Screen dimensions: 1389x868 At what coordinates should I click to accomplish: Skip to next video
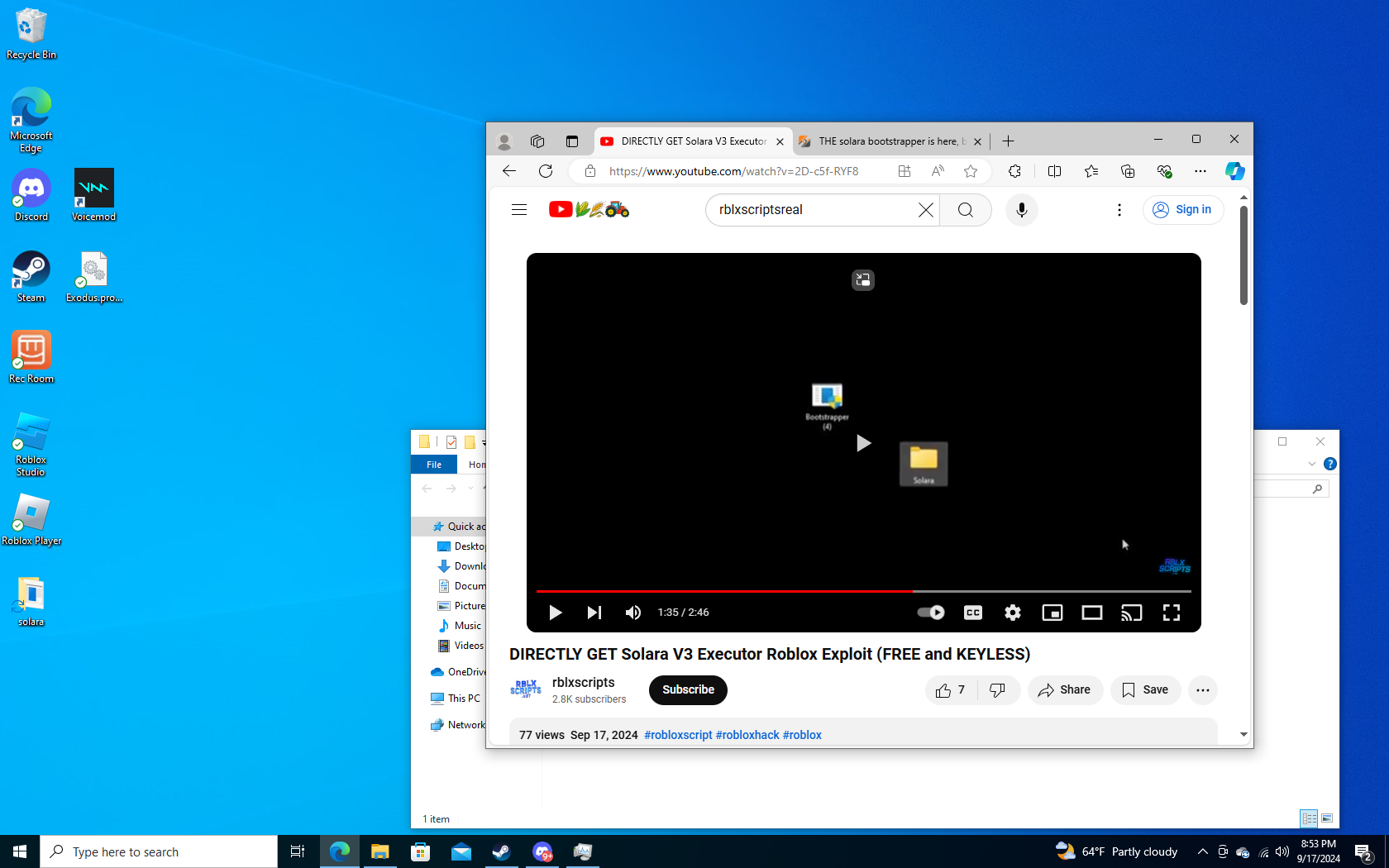click(594, 613)
